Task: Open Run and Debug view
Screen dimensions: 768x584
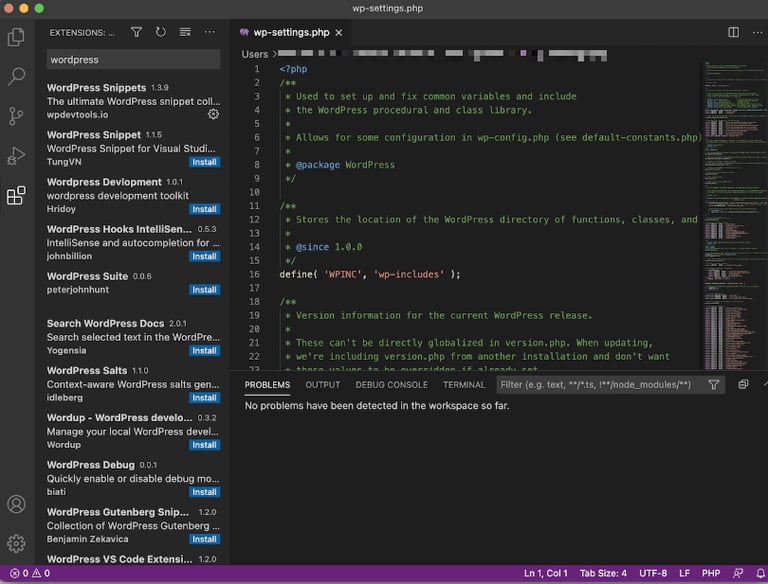Action: click(16, 156)
